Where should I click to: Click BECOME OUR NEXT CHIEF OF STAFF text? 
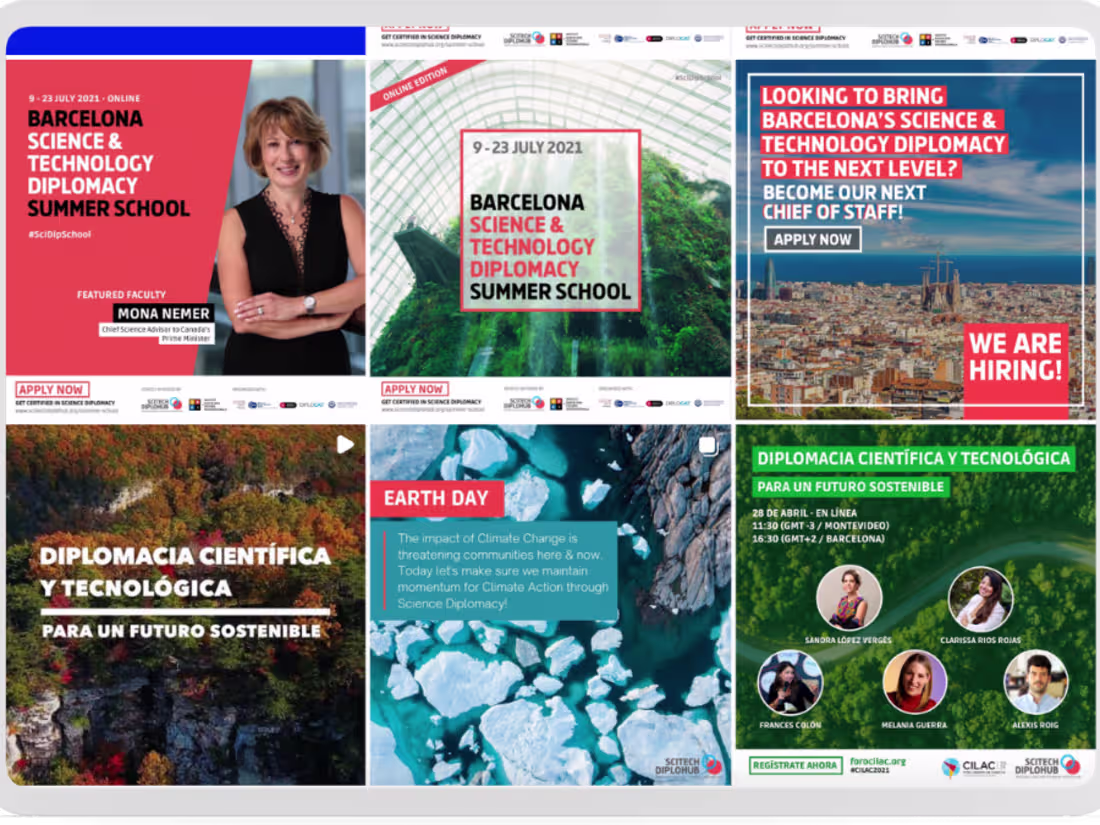point(845,202)
